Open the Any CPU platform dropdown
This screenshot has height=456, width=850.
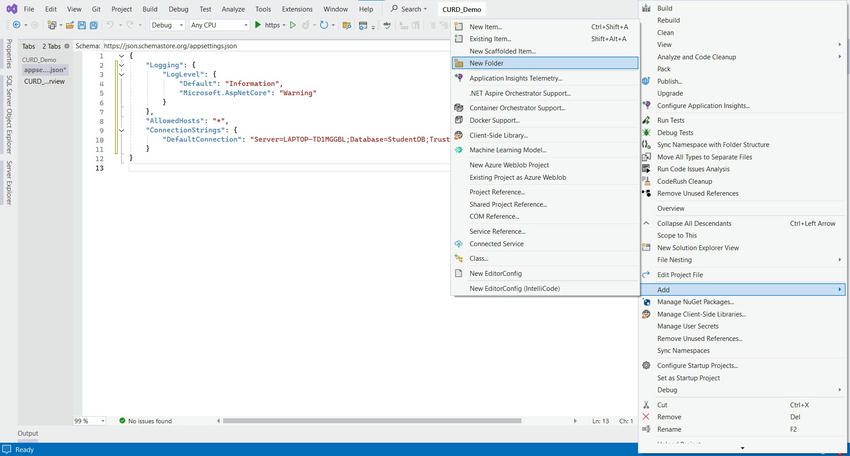coord(218,25)
